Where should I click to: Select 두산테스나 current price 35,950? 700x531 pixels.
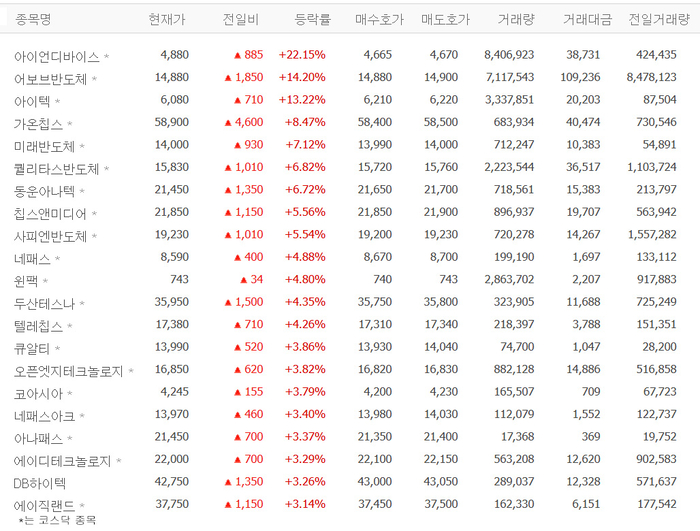pyautogui.click(x=172, y=302)
